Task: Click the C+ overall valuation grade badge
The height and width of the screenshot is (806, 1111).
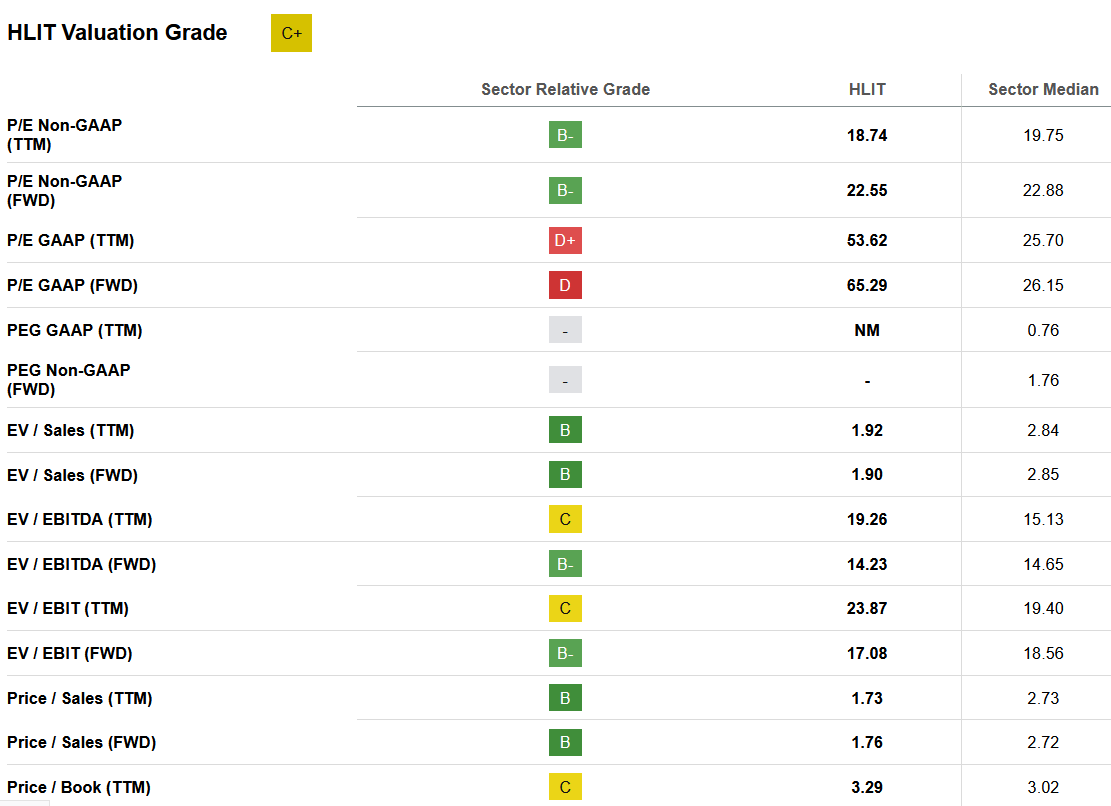Action: coord(291,33)
